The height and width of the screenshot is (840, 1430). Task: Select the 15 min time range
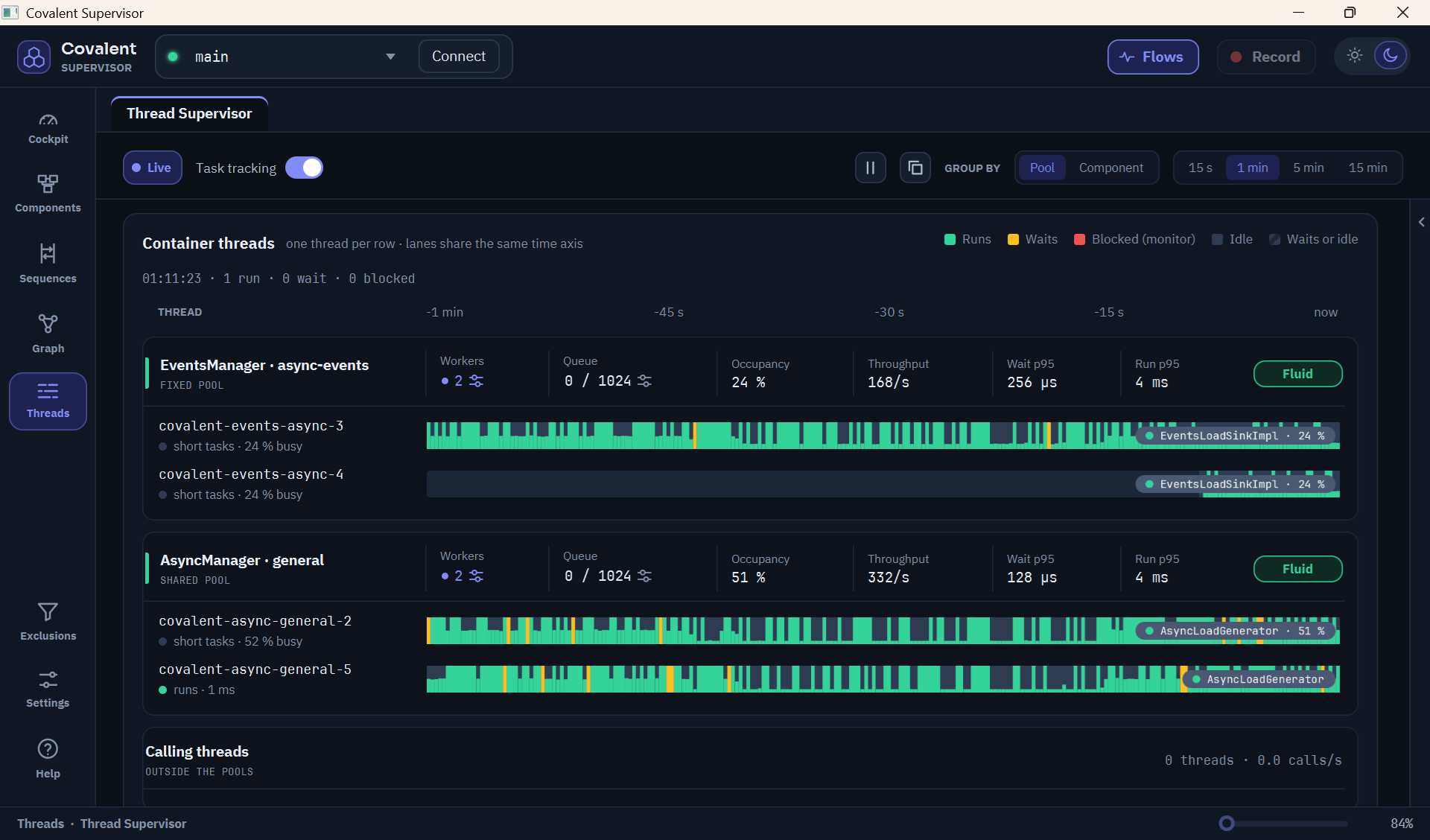[x=1367, y=168]
